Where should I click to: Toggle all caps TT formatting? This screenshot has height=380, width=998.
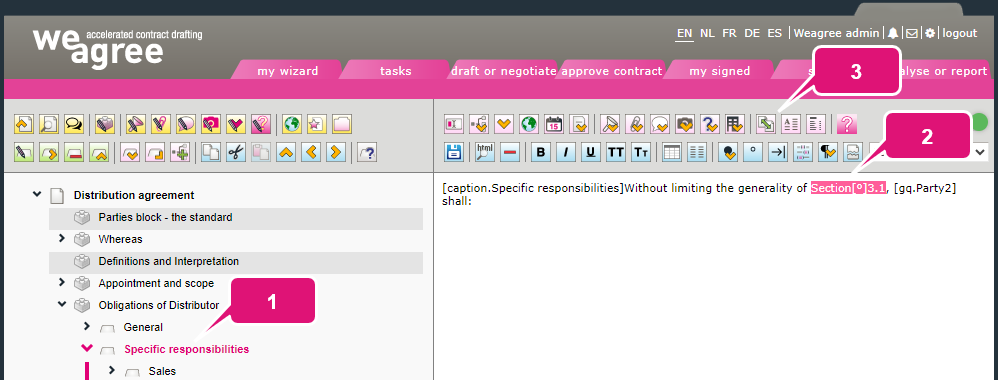coord(616,151)
